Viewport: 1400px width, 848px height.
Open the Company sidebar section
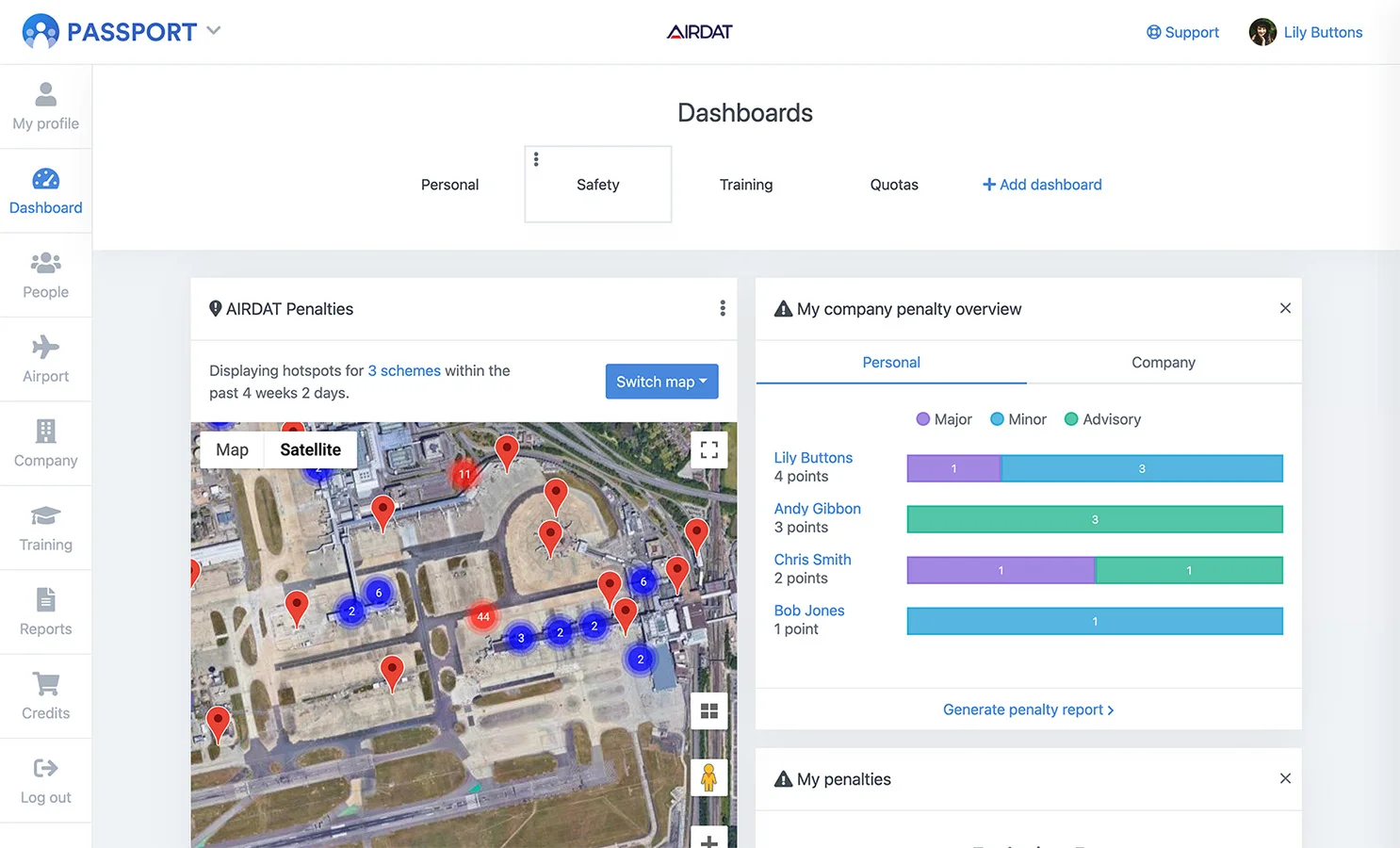(x=45, y=444)
